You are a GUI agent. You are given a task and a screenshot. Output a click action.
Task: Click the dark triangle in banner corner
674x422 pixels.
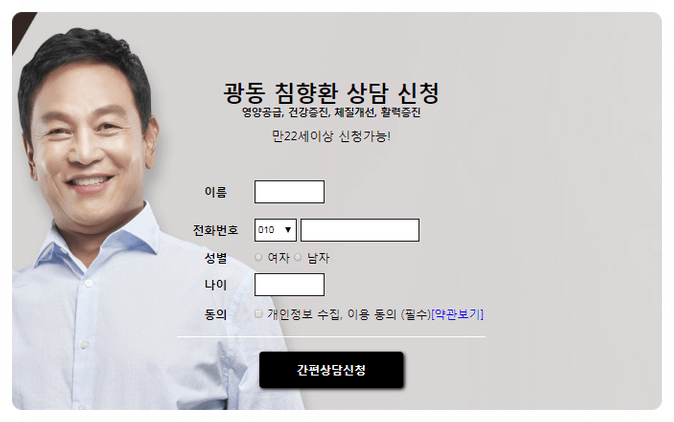21,28
